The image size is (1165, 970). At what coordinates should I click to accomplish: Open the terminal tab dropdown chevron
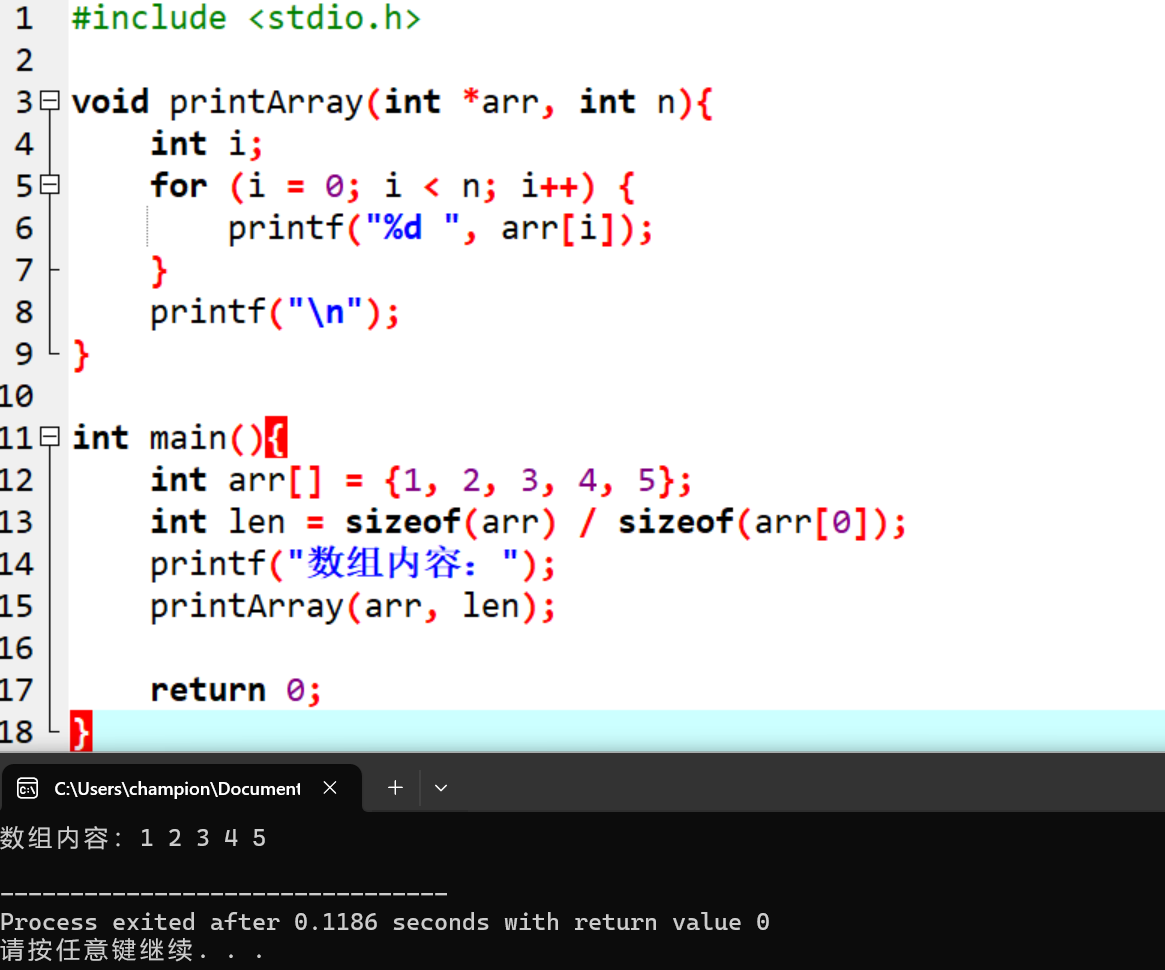[441, 788]
